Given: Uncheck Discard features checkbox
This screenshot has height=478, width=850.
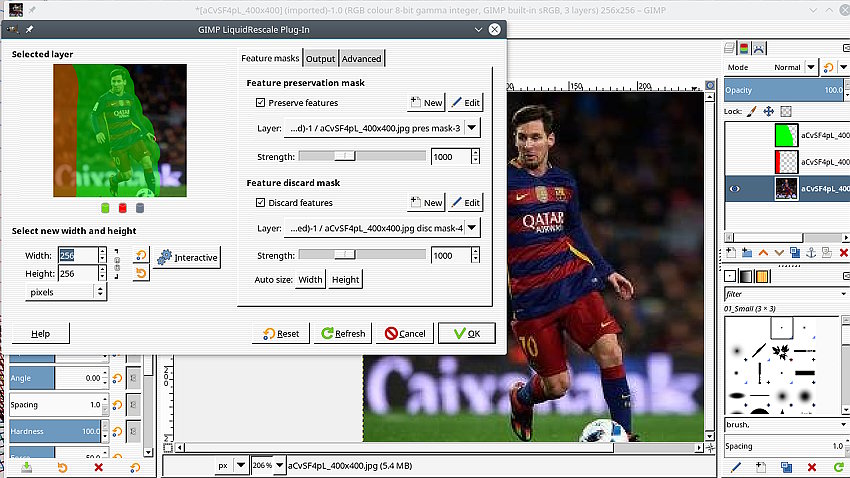Looking at the screenshot, I should tap(260, 202).
